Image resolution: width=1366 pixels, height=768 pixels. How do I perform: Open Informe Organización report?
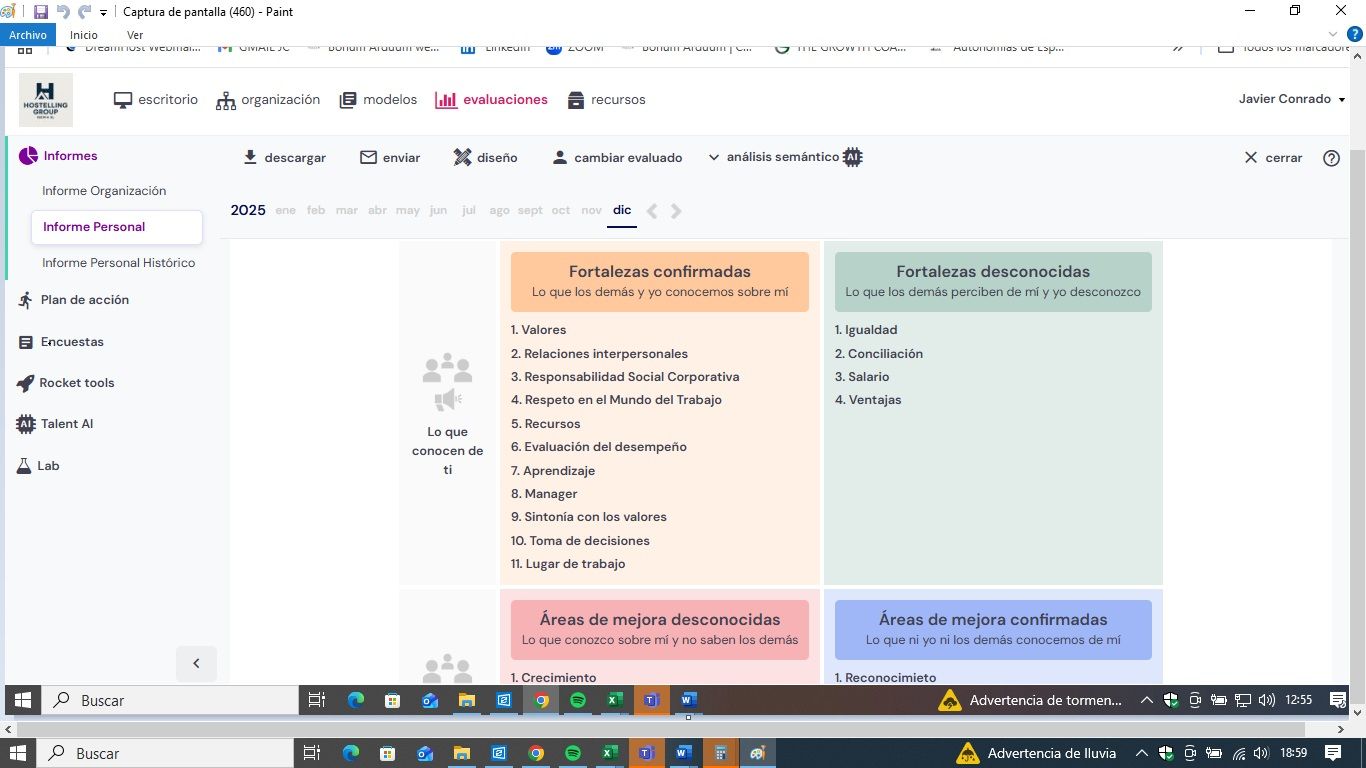click(104, 191)
